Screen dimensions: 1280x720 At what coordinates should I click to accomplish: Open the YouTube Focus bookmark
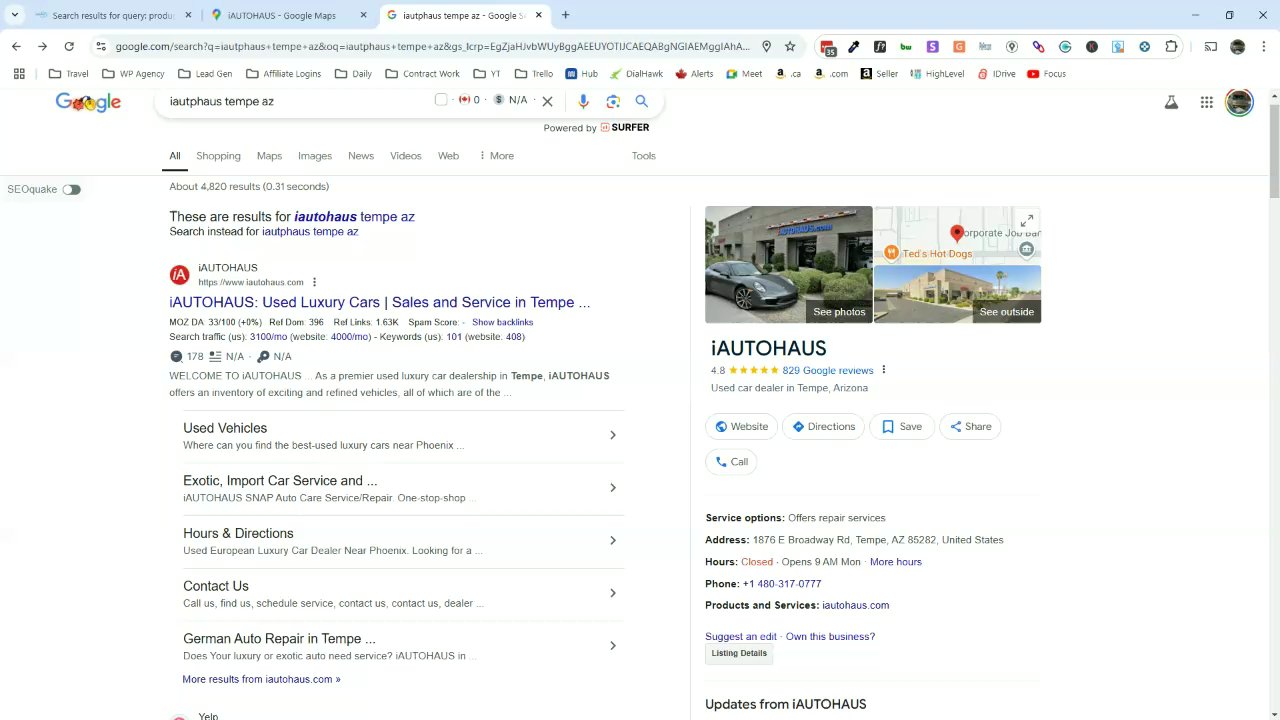[x=1046, y=74]
